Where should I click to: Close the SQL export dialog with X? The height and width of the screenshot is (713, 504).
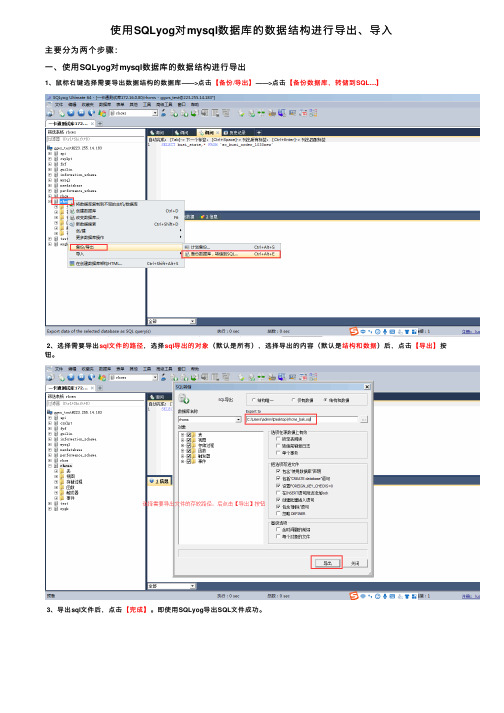click(x=367, y=387)
